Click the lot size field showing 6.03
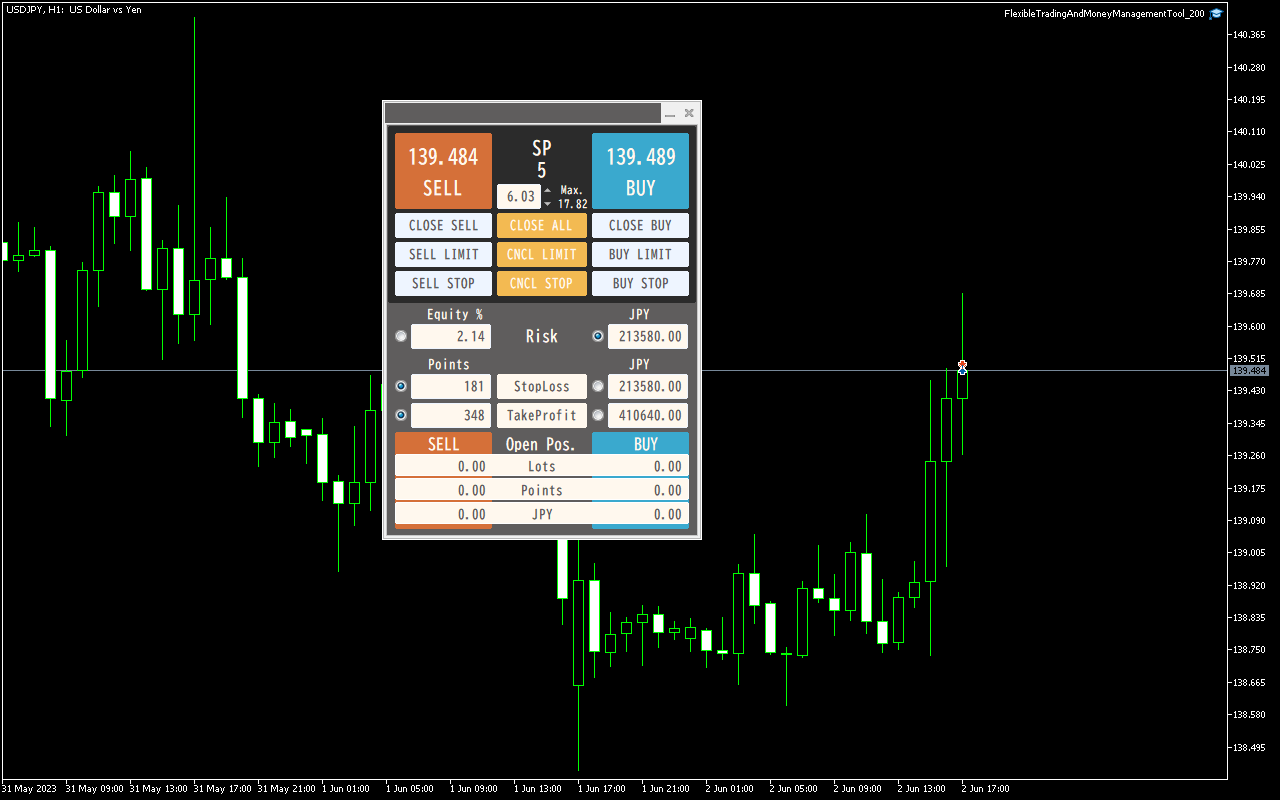 (519, 197)
